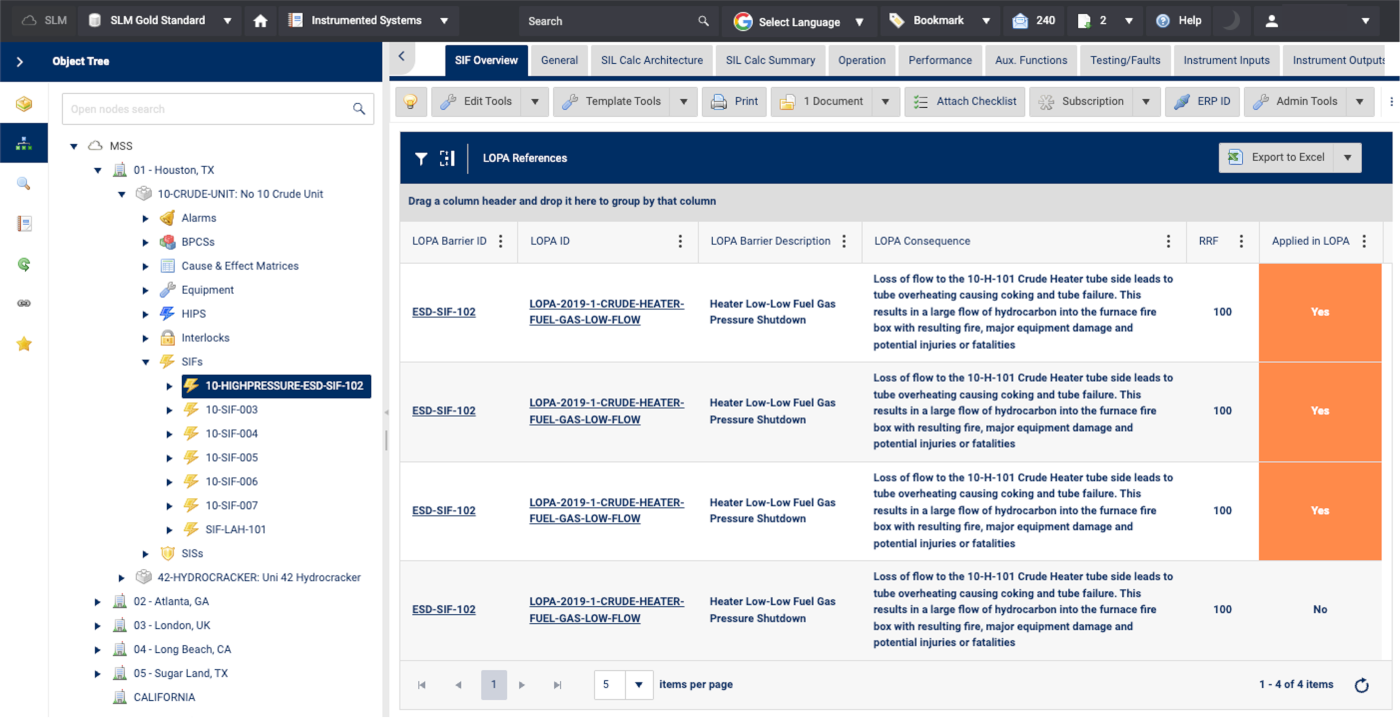The width and height of the screenshot is (1400, 718).
Task: Click the magnifier search icon in left sidebar
Action: (24, 184)
